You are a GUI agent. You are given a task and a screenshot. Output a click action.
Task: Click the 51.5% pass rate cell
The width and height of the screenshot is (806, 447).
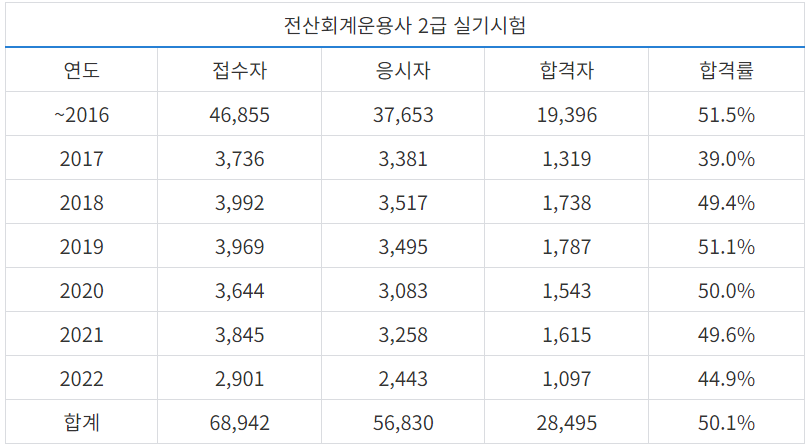tap(726, 114)
